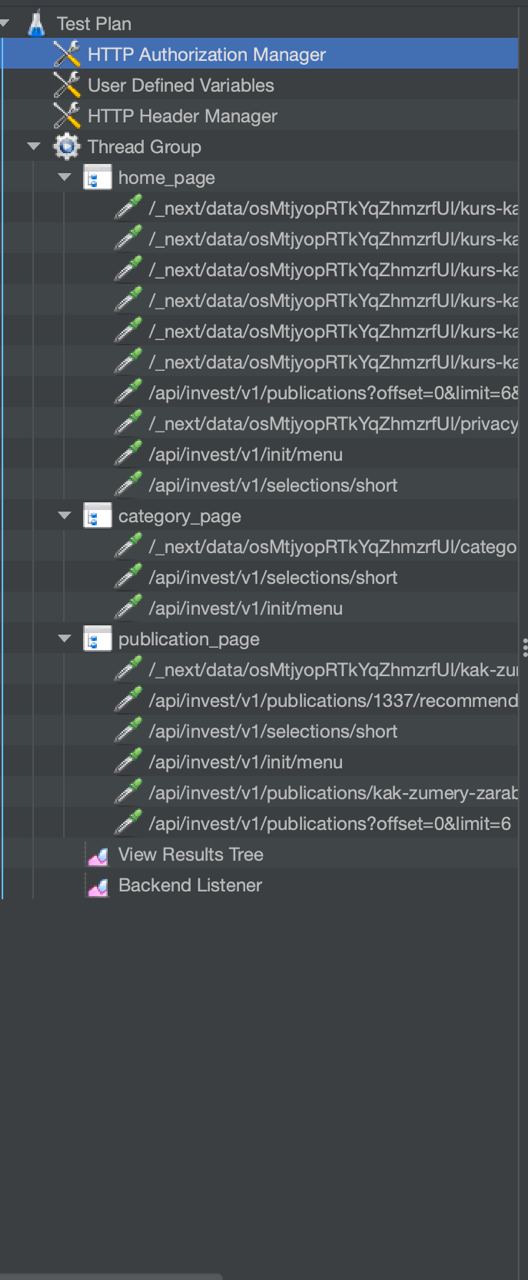The width and height of the screenshot is (528, 1280).
Task: Click the category_page controller icon
Action: (x=97, y=516)
